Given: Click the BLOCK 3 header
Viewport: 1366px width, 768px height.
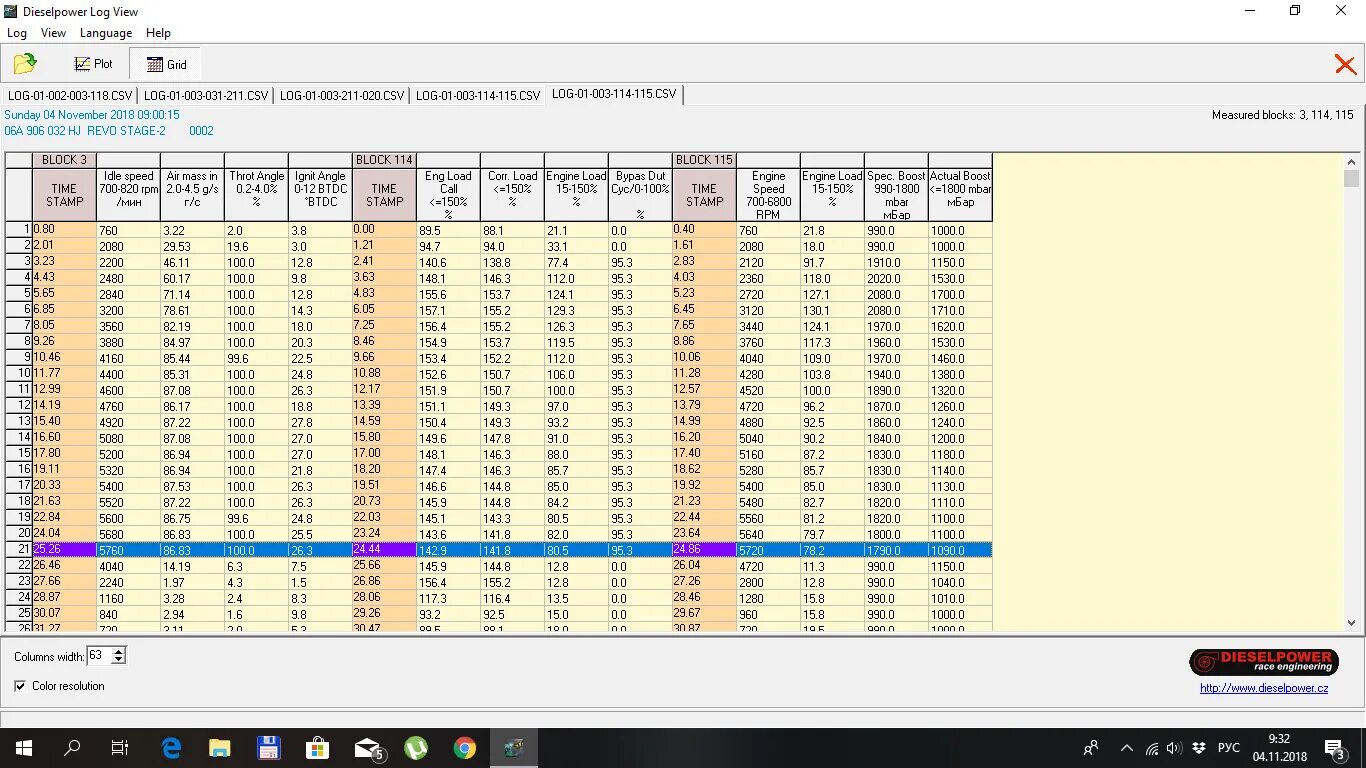Looking at the screenshot, I should click(x=64, y=160).
